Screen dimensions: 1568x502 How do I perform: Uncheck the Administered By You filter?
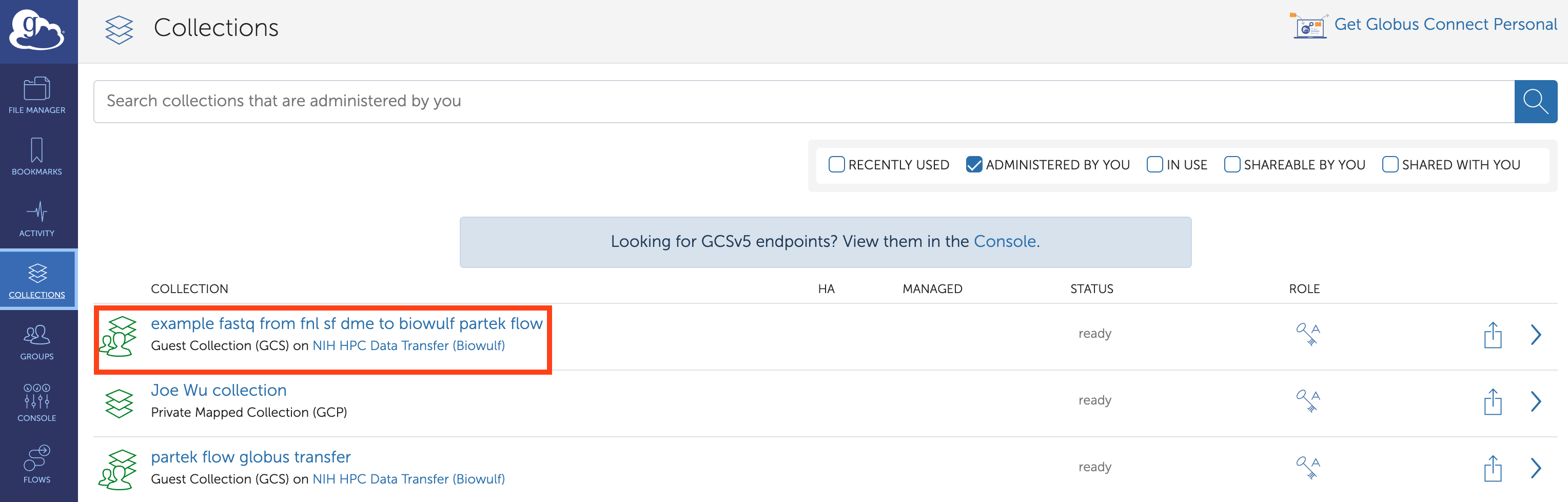pos(974,164)
